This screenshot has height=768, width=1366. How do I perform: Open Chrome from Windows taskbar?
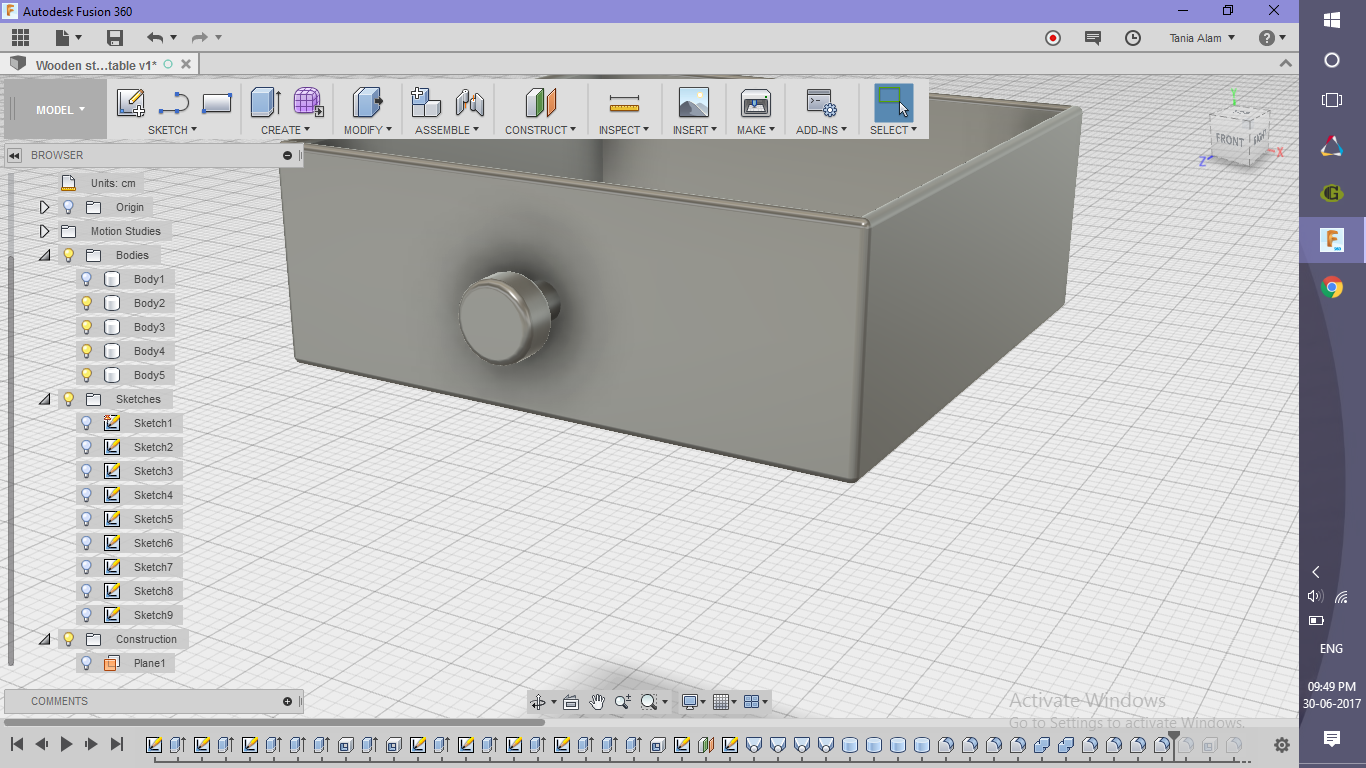[x=1332, y=288]
